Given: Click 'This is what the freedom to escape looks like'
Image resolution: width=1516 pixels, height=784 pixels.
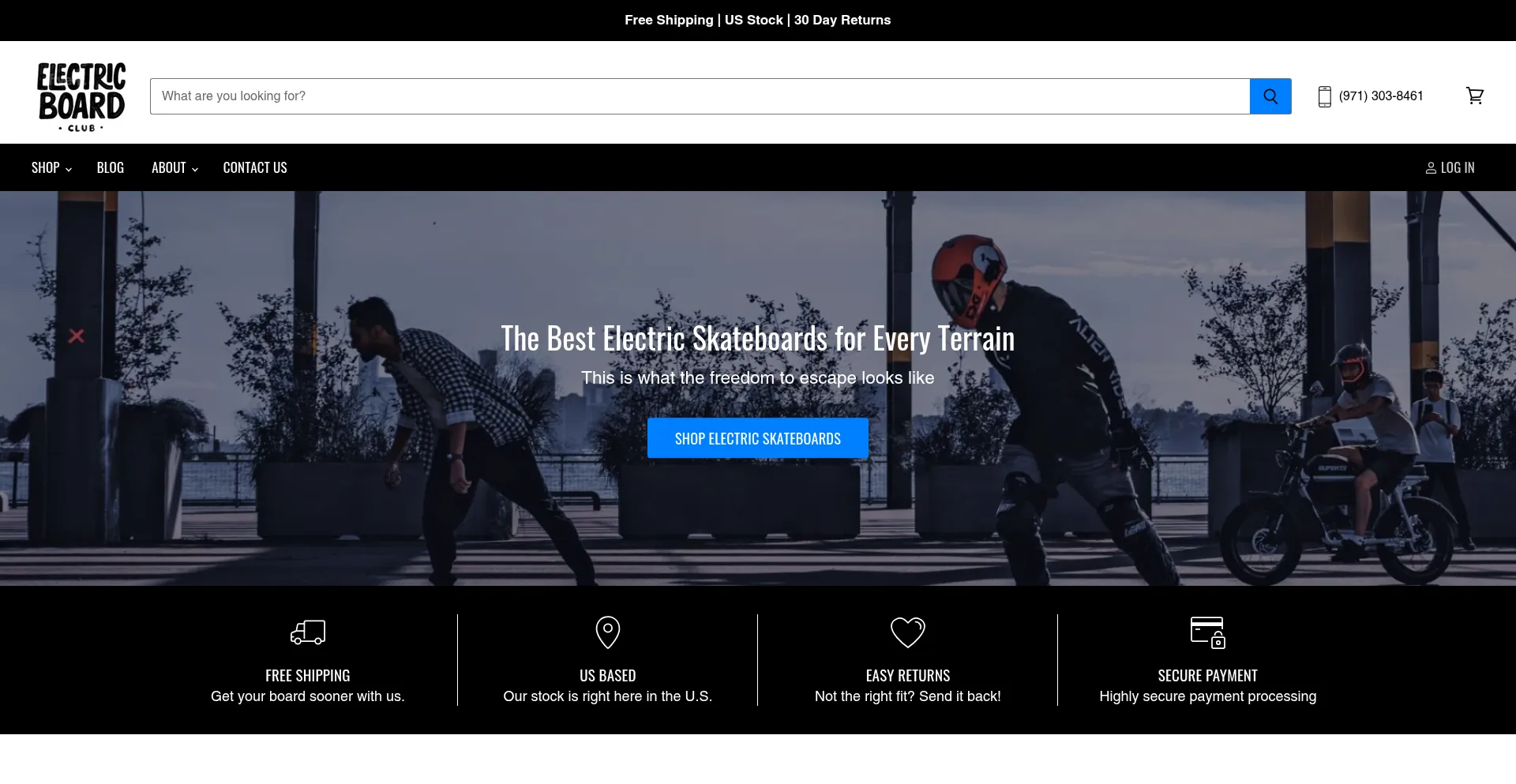Looking at the screenshot, I should click(x=758, y=378).
